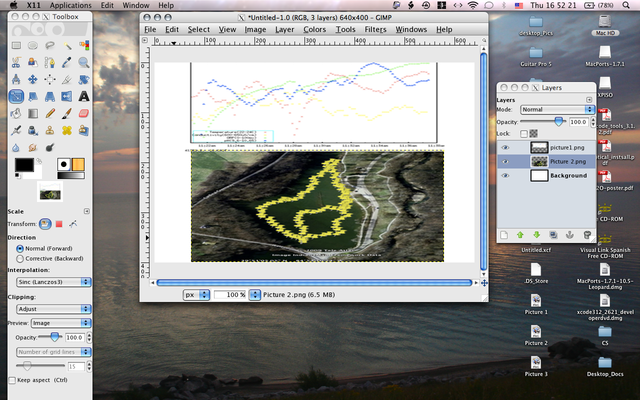
Task: Set transform to affect path
Action: pyautogui.click(x=73, y=224)
